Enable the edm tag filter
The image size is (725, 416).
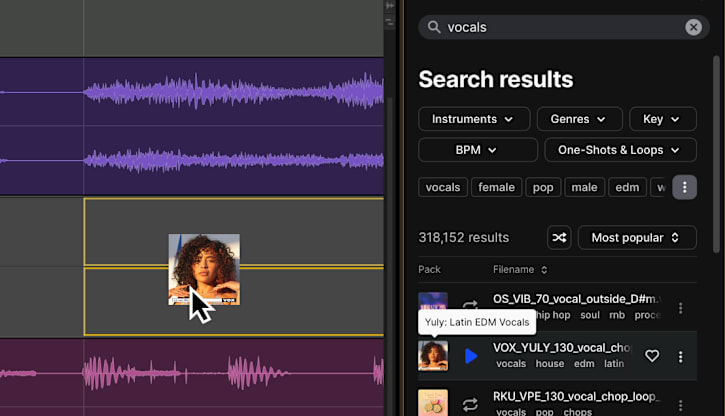[x=626, y=187]
